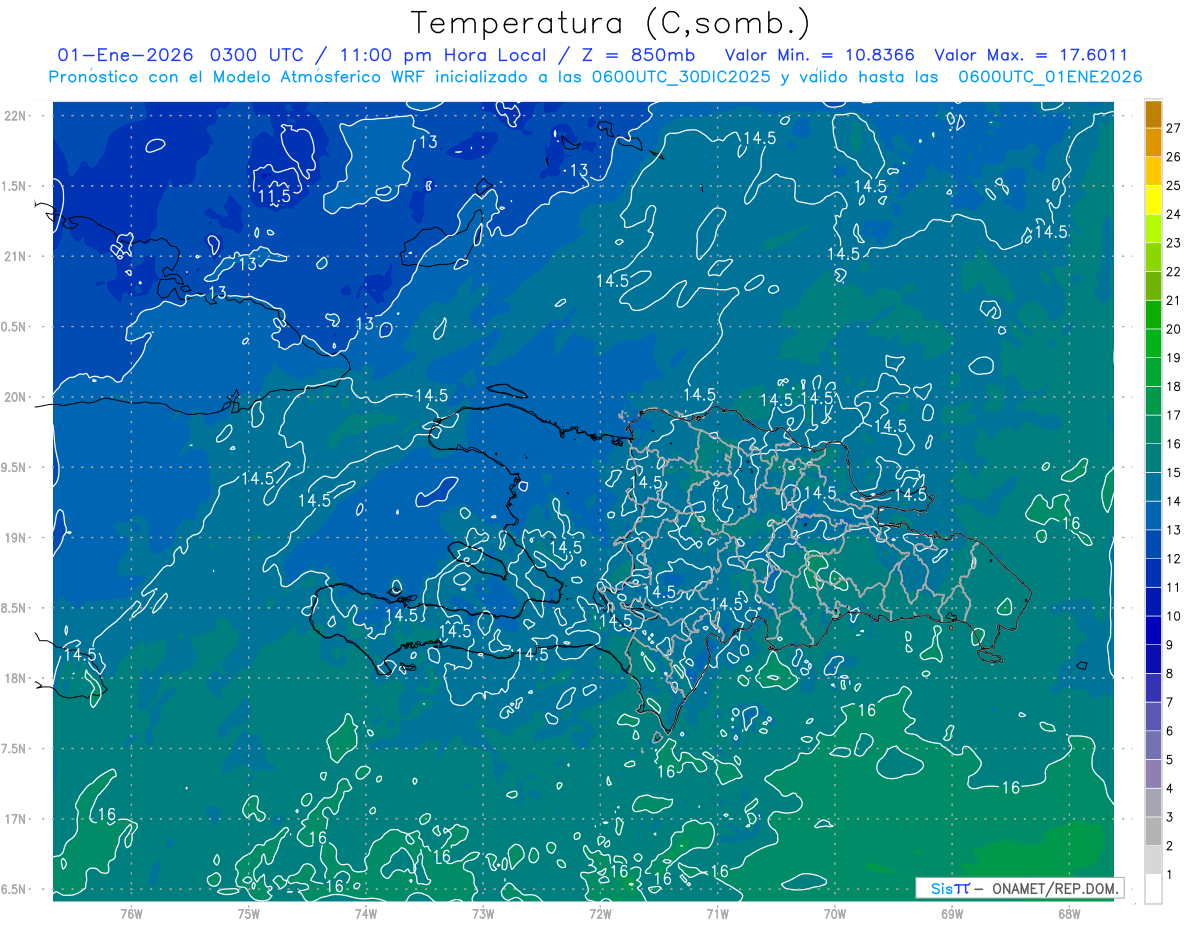Click the "73W" longitude axis label
The image size is (1200, 927).
tap(483, 914)
